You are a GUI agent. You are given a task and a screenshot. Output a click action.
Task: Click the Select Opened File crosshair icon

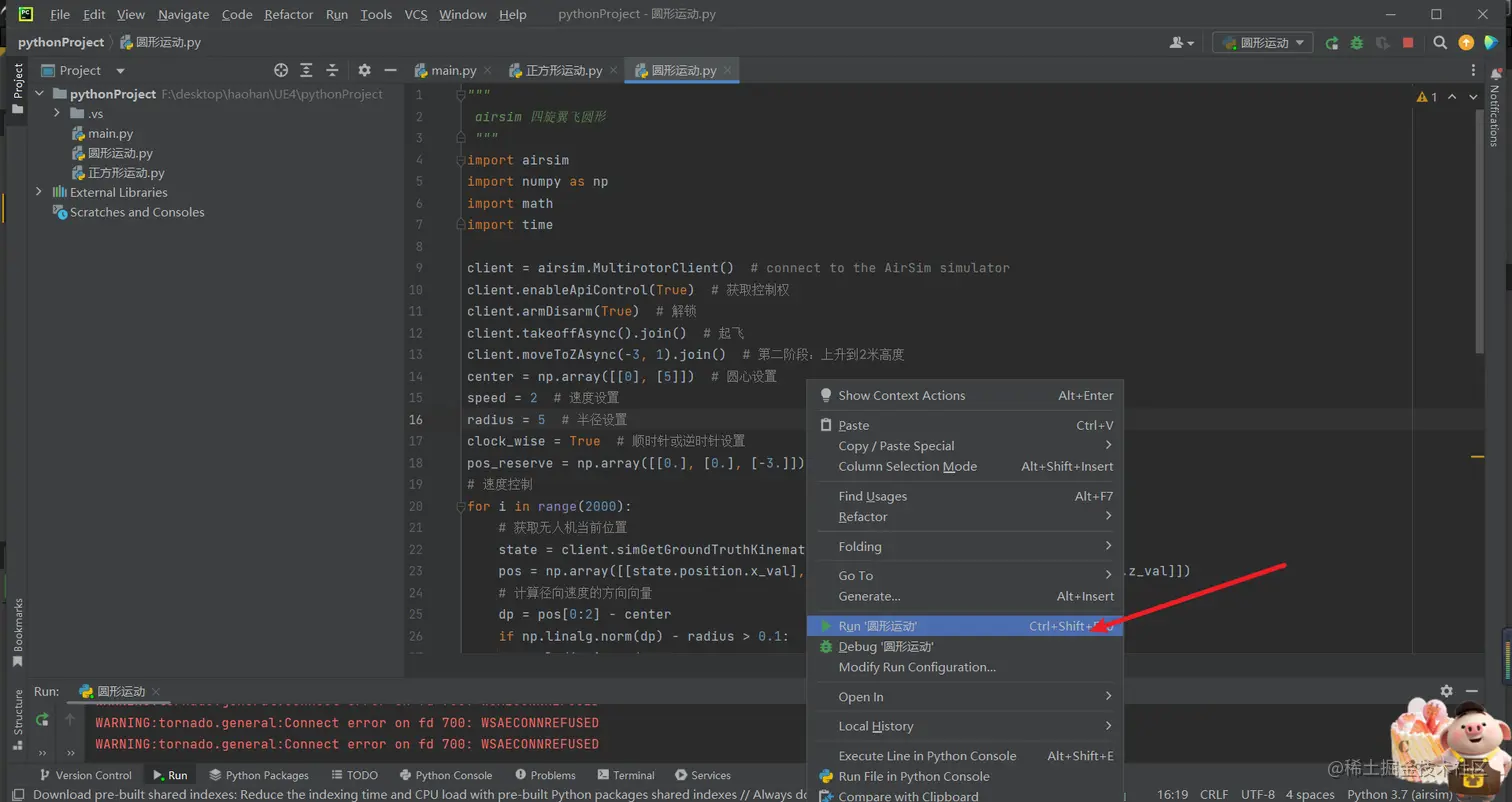pyautogui.click(x=281, y=70)
